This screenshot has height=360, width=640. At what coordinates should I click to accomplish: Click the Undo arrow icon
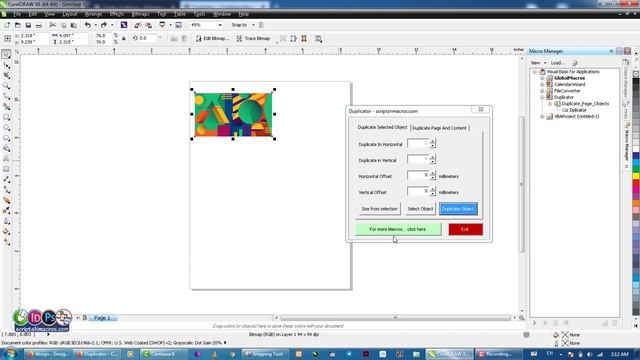click(x=88, y=25)
